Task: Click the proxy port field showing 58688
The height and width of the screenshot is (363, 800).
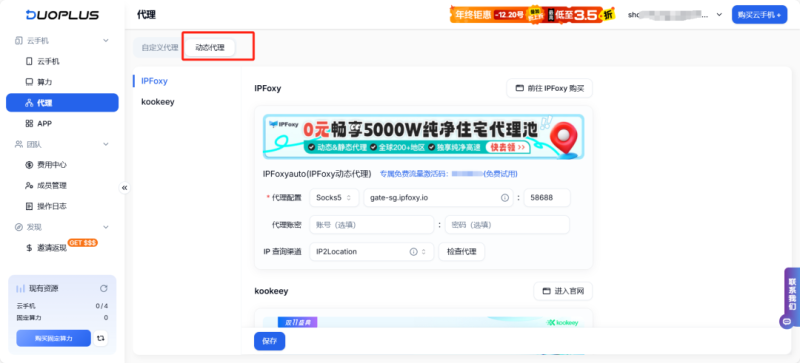Action: click(x=547, y=198)
